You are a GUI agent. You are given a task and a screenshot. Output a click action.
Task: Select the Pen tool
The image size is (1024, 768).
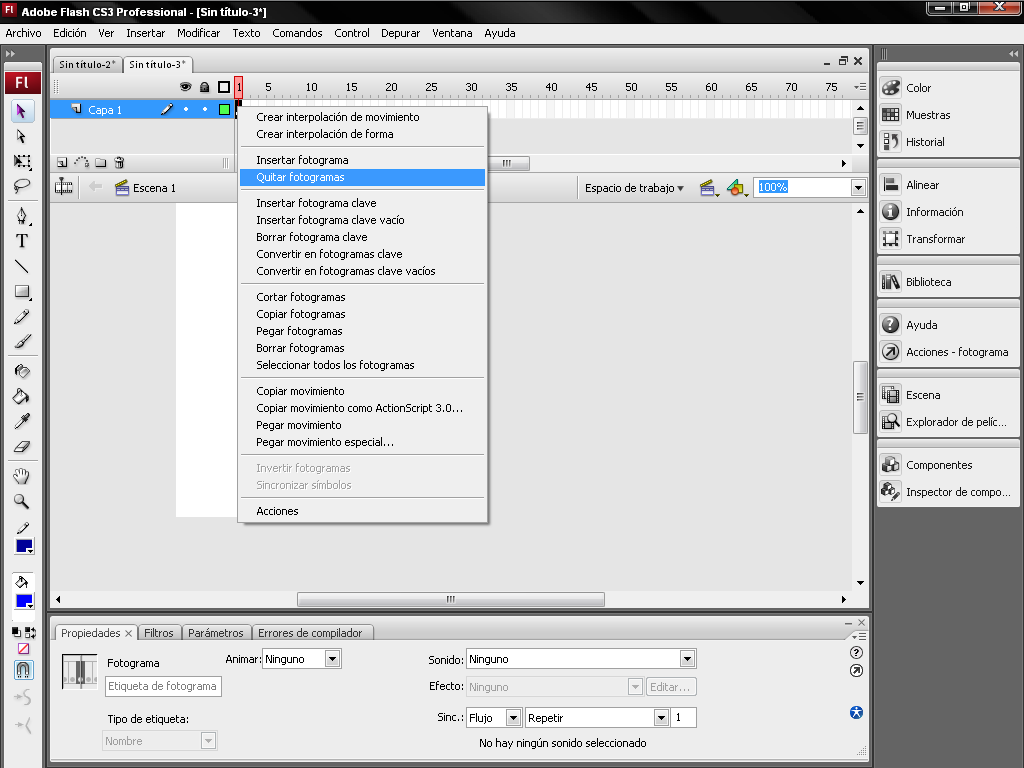pyautogui.click(x=22, y=216)
